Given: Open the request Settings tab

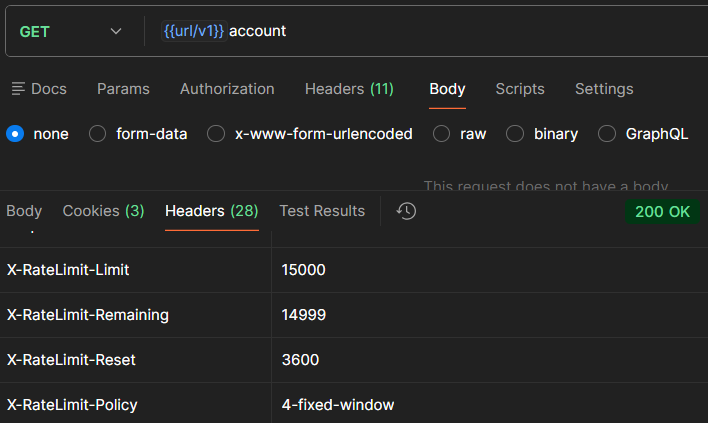Looking at the screenshot, I should coord(604,89).
